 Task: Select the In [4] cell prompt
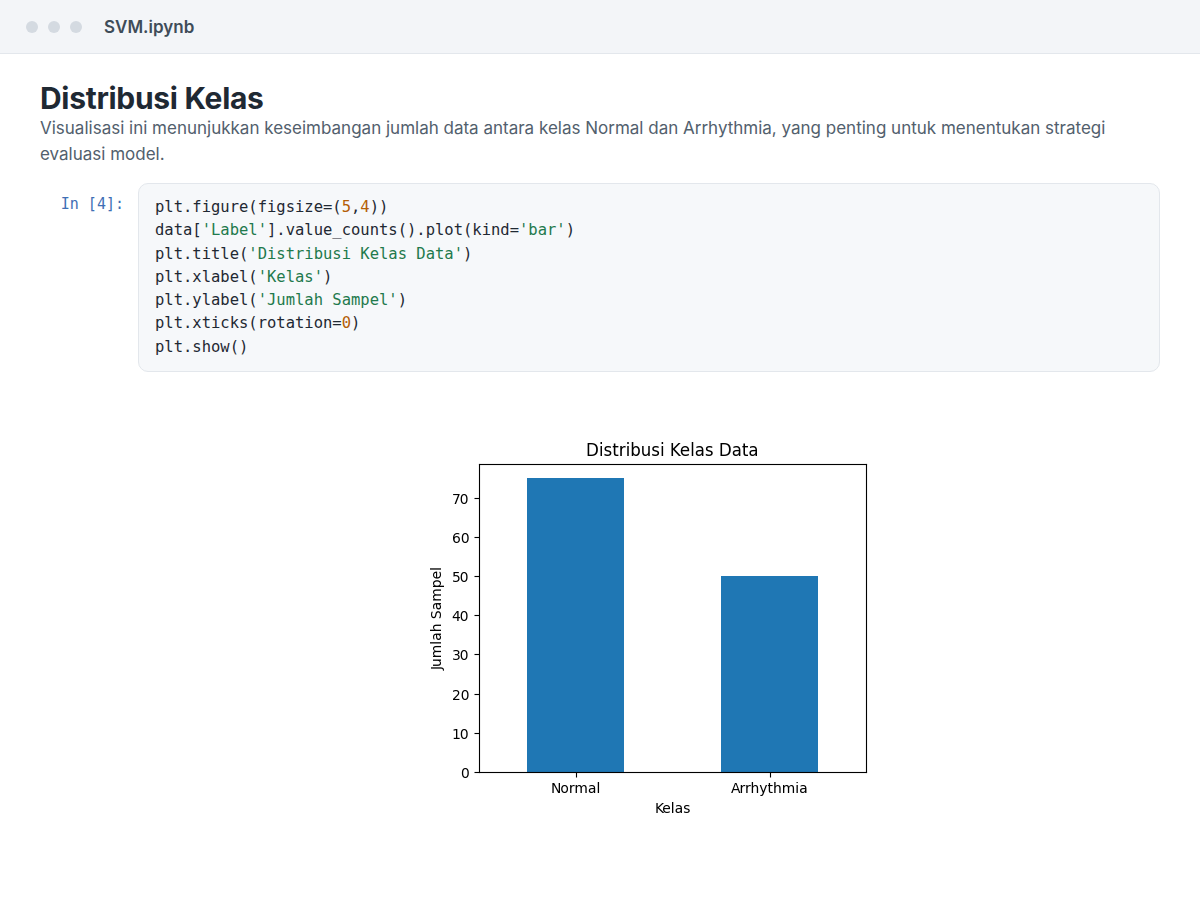click(92, 204)
